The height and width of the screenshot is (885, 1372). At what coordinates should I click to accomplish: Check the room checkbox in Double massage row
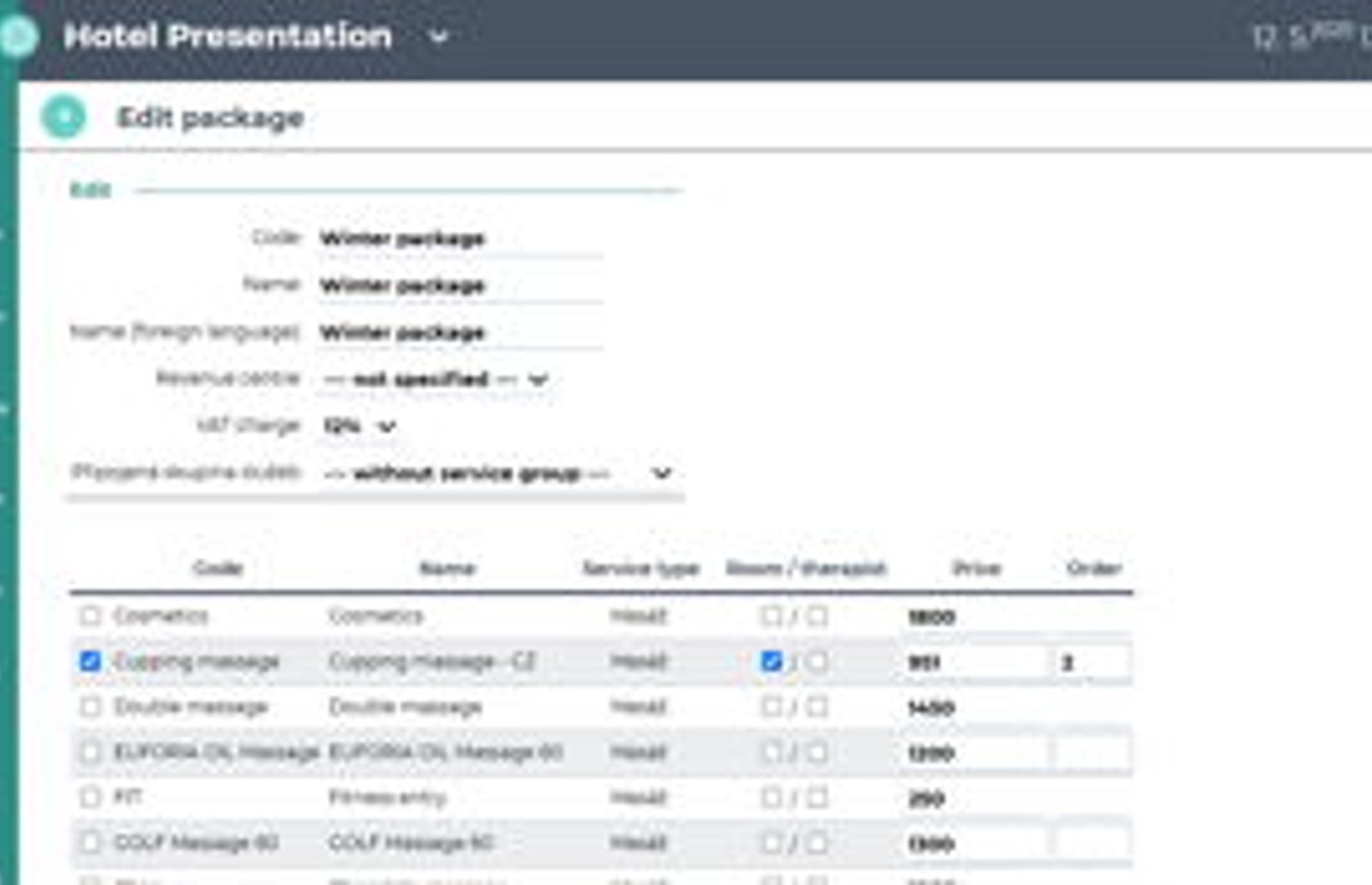point(771,707)
